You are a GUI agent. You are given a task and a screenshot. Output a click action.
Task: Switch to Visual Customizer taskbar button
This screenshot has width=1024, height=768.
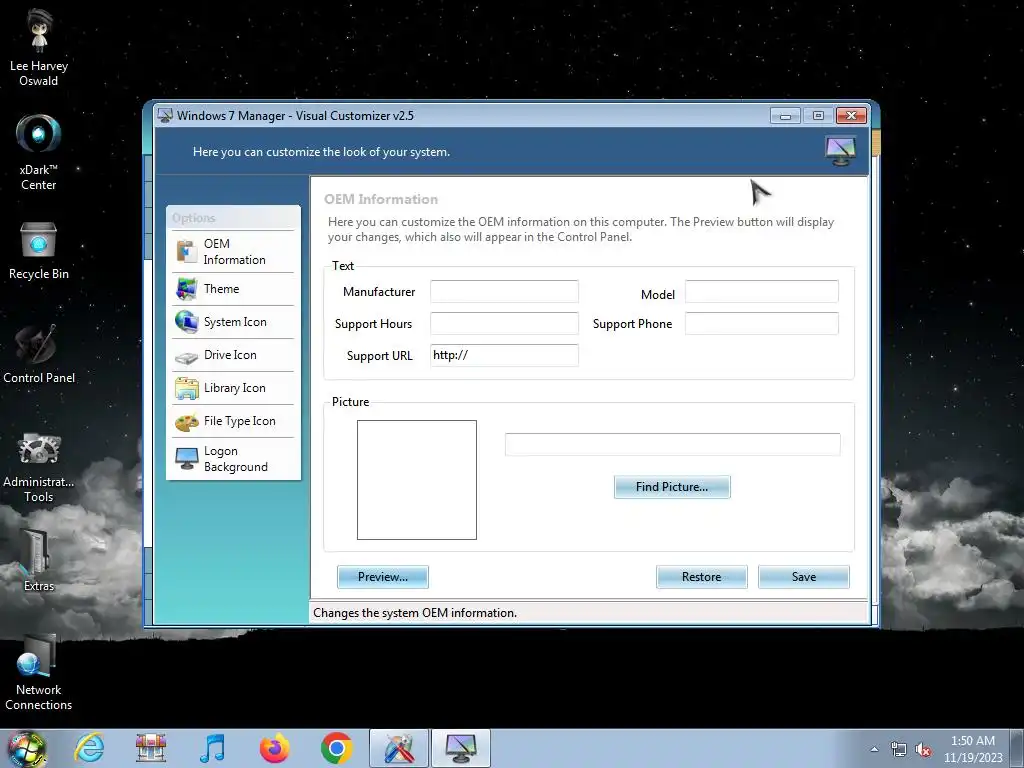[461, 748]
